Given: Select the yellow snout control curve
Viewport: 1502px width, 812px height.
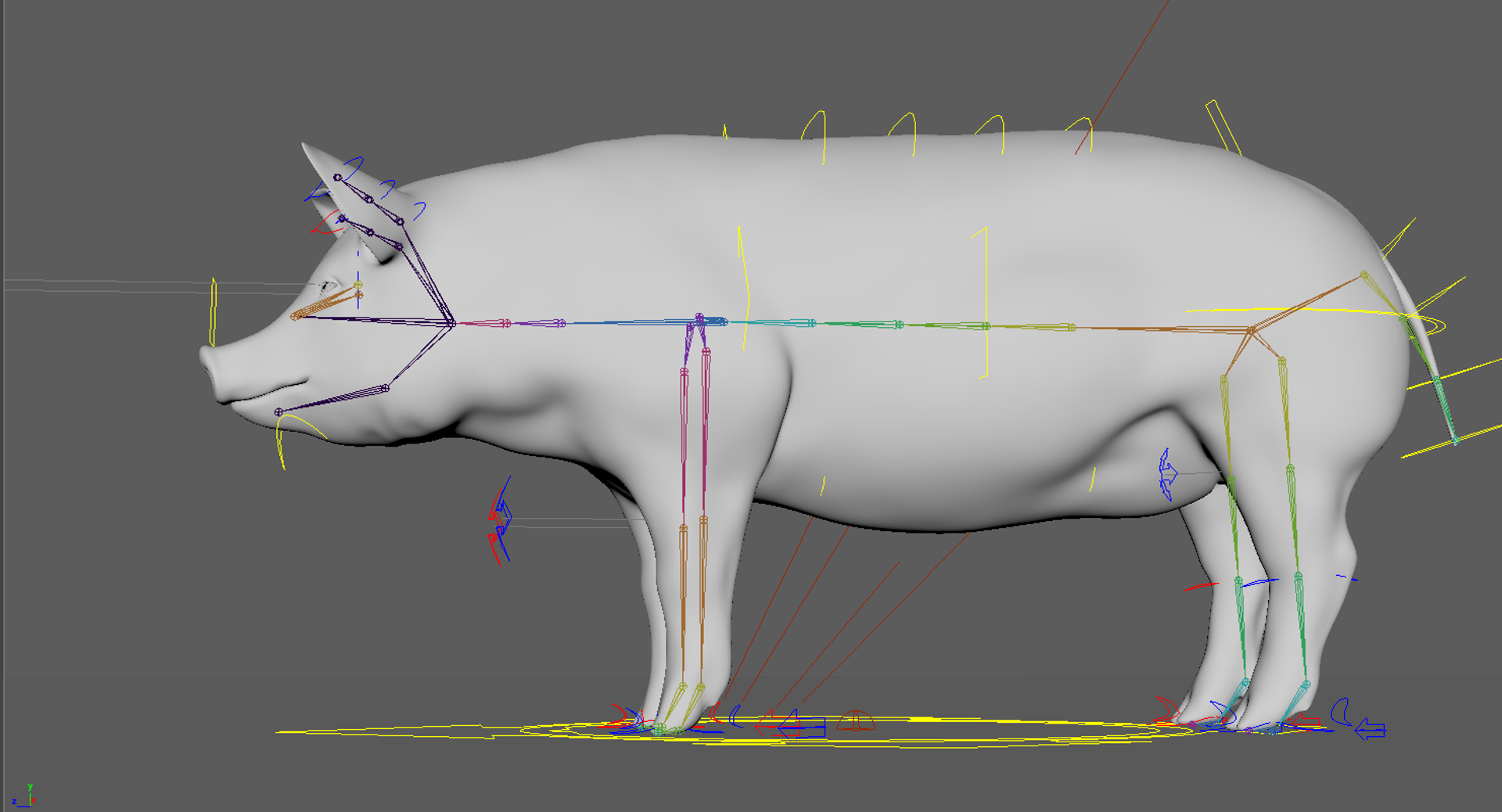Looking at the screenshot, I should click(x=213, y=313).
